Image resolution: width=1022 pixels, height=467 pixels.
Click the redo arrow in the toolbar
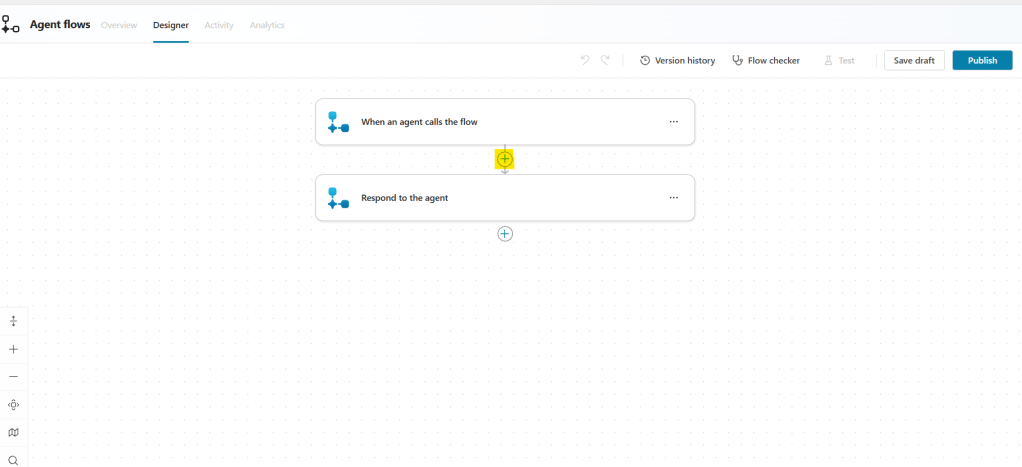tap(605, 61)
